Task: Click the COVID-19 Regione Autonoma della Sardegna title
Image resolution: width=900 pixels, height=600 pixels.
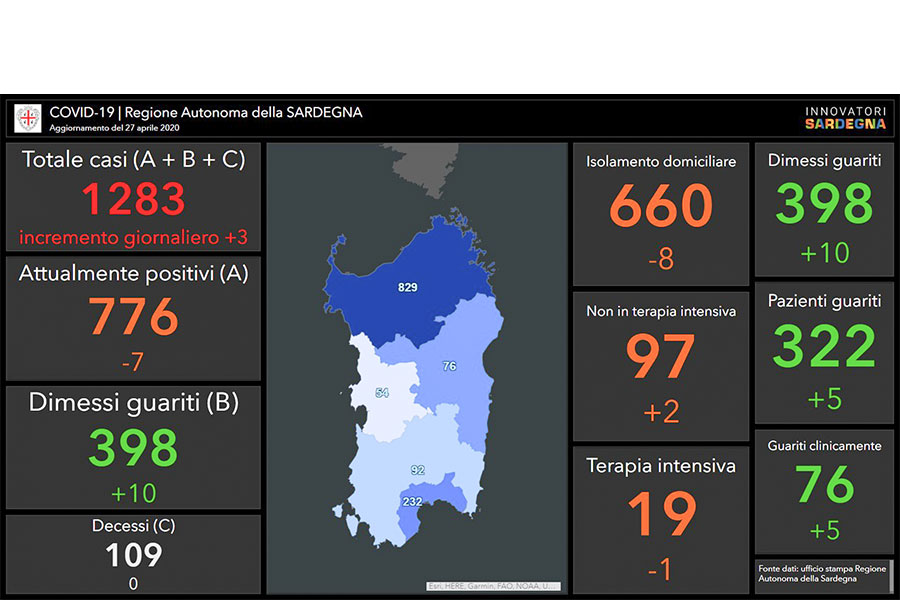Action: pos(205,113)
